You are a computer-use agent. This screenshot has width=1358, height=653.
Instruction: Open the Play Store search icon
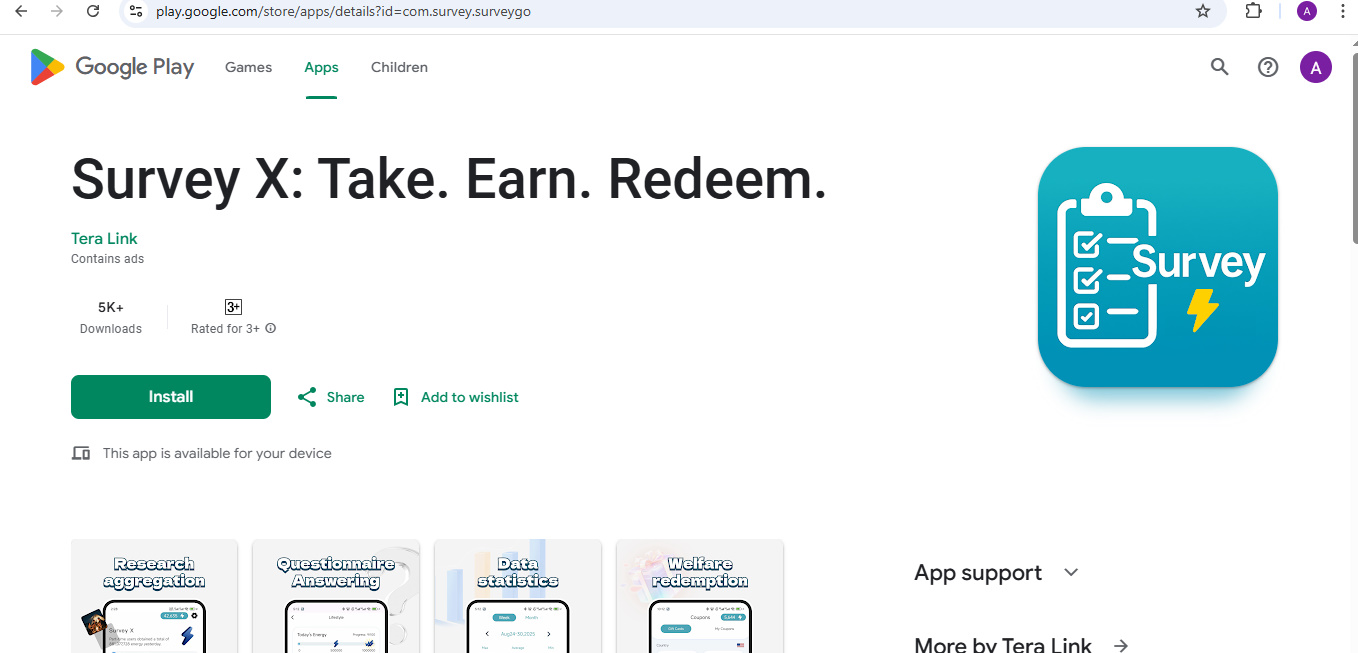1219,67
